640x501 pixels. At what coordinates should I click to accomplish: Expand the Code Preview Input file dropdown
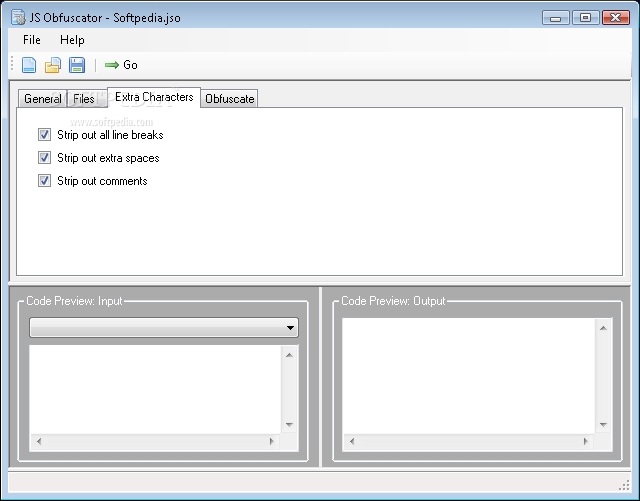click(x=164, y=327)
